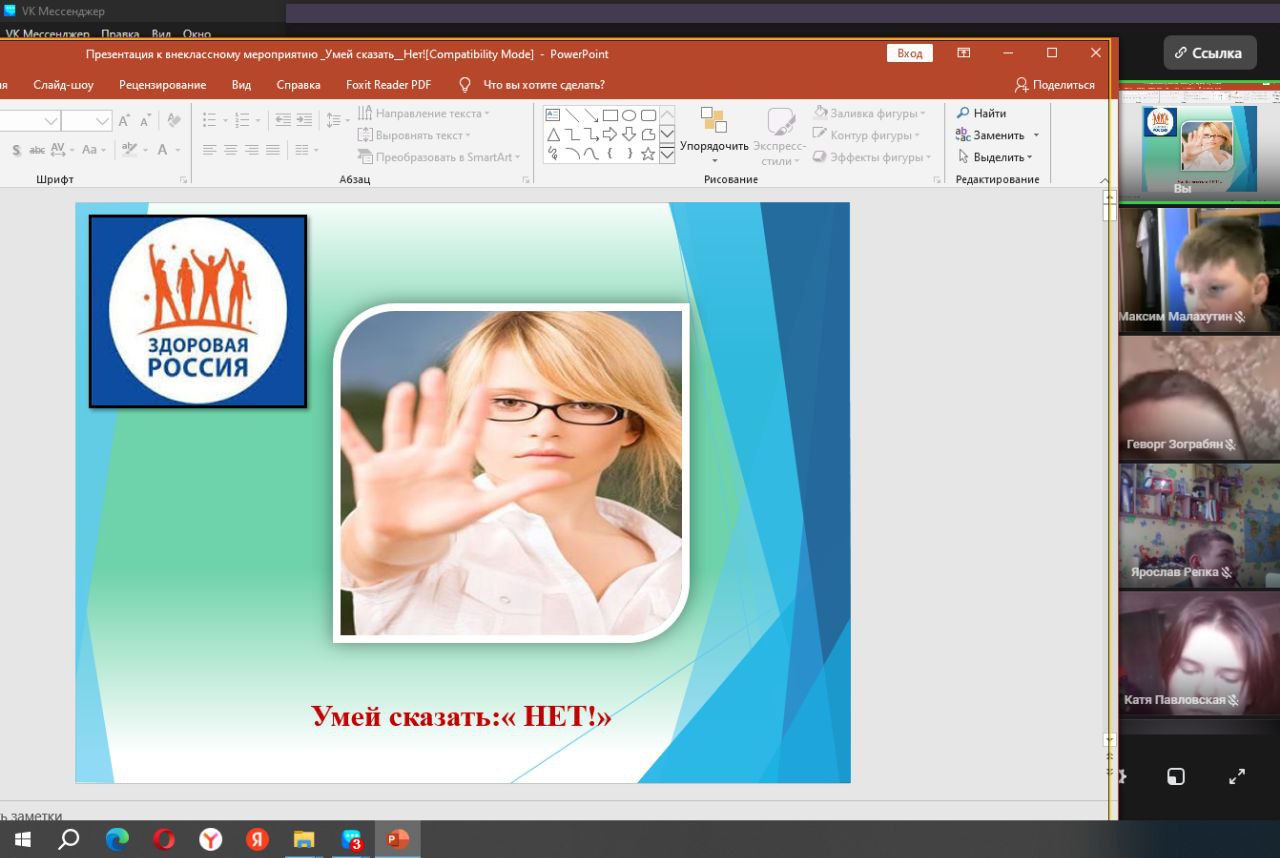Expand bullet list options arrow
Image resolution: width=1280 pixels, height=858 pixels.
pyautogui.click(x=225, y=121)
